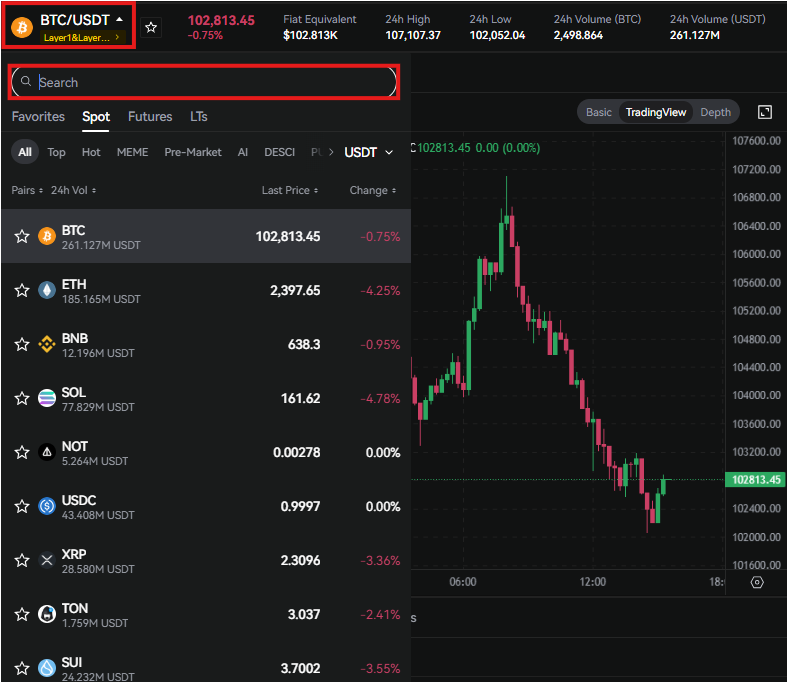
Task: Favorite the NOT pair star
Action: point(22,453)
